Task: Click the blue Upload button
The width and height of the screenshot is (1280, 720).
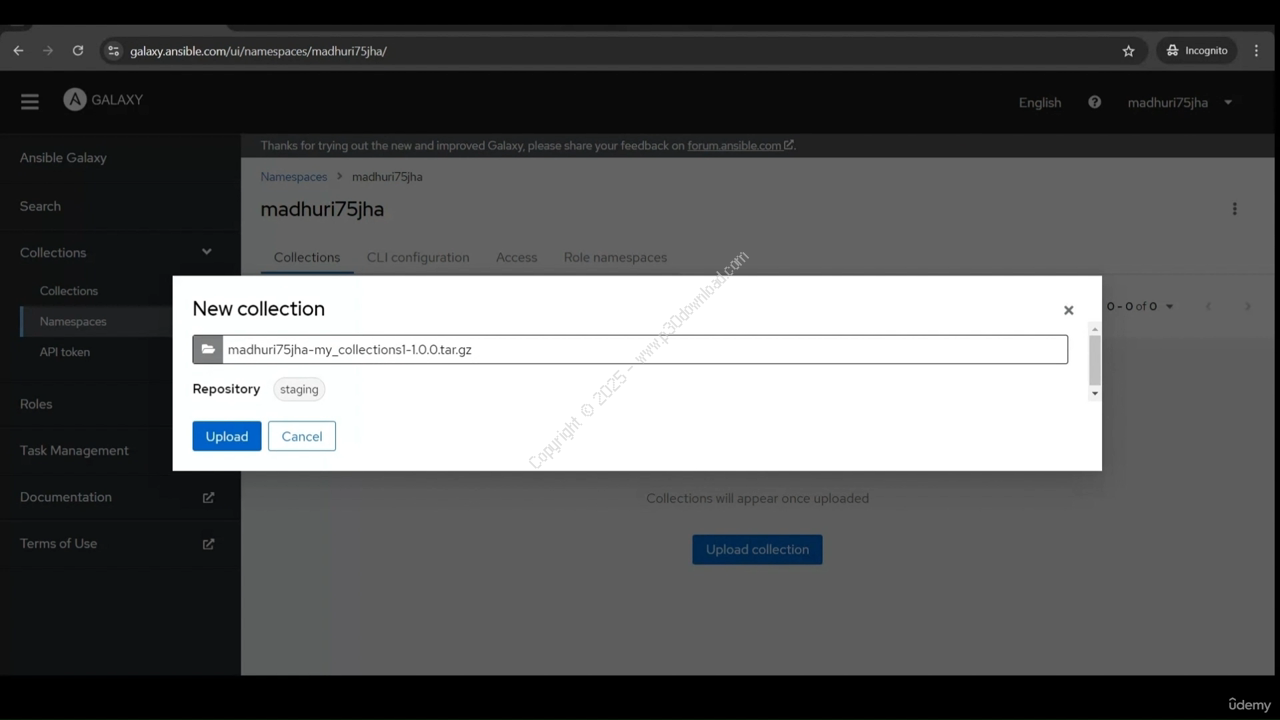Action: (x=227, y=436)
